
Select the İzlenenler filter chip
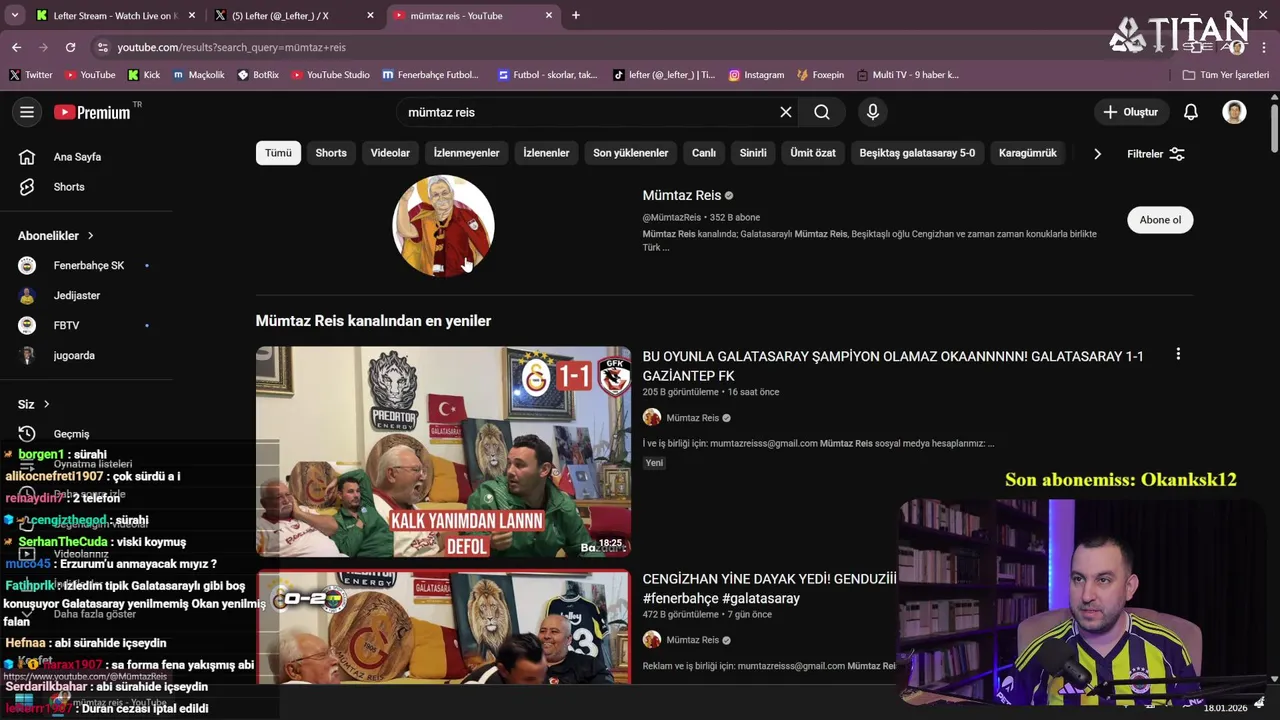546,153
